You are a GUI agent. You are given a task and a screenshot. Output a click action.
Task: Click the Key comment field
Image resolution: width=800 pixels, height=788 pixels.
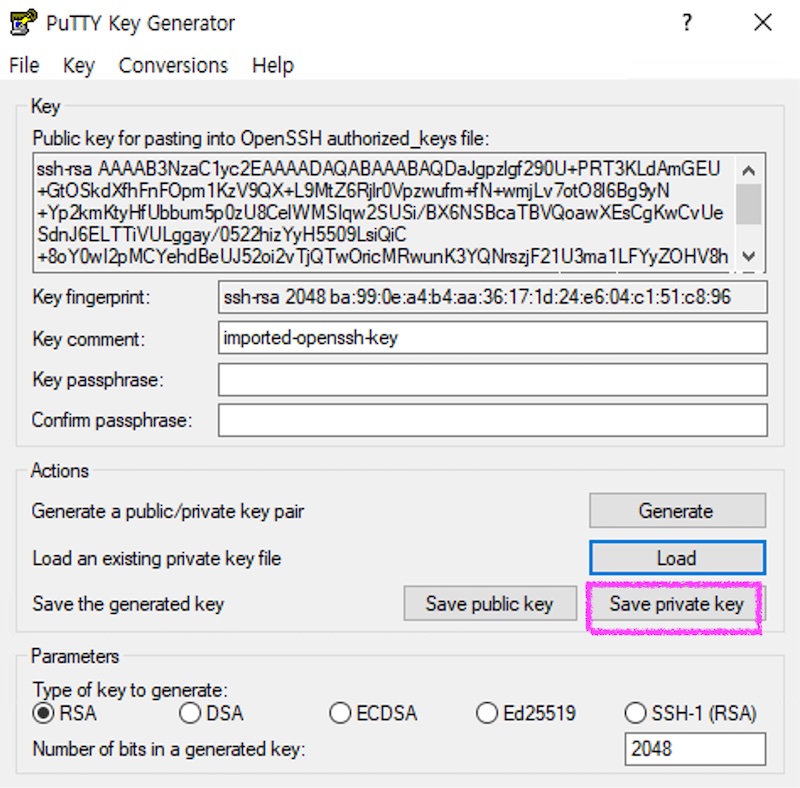492,337
